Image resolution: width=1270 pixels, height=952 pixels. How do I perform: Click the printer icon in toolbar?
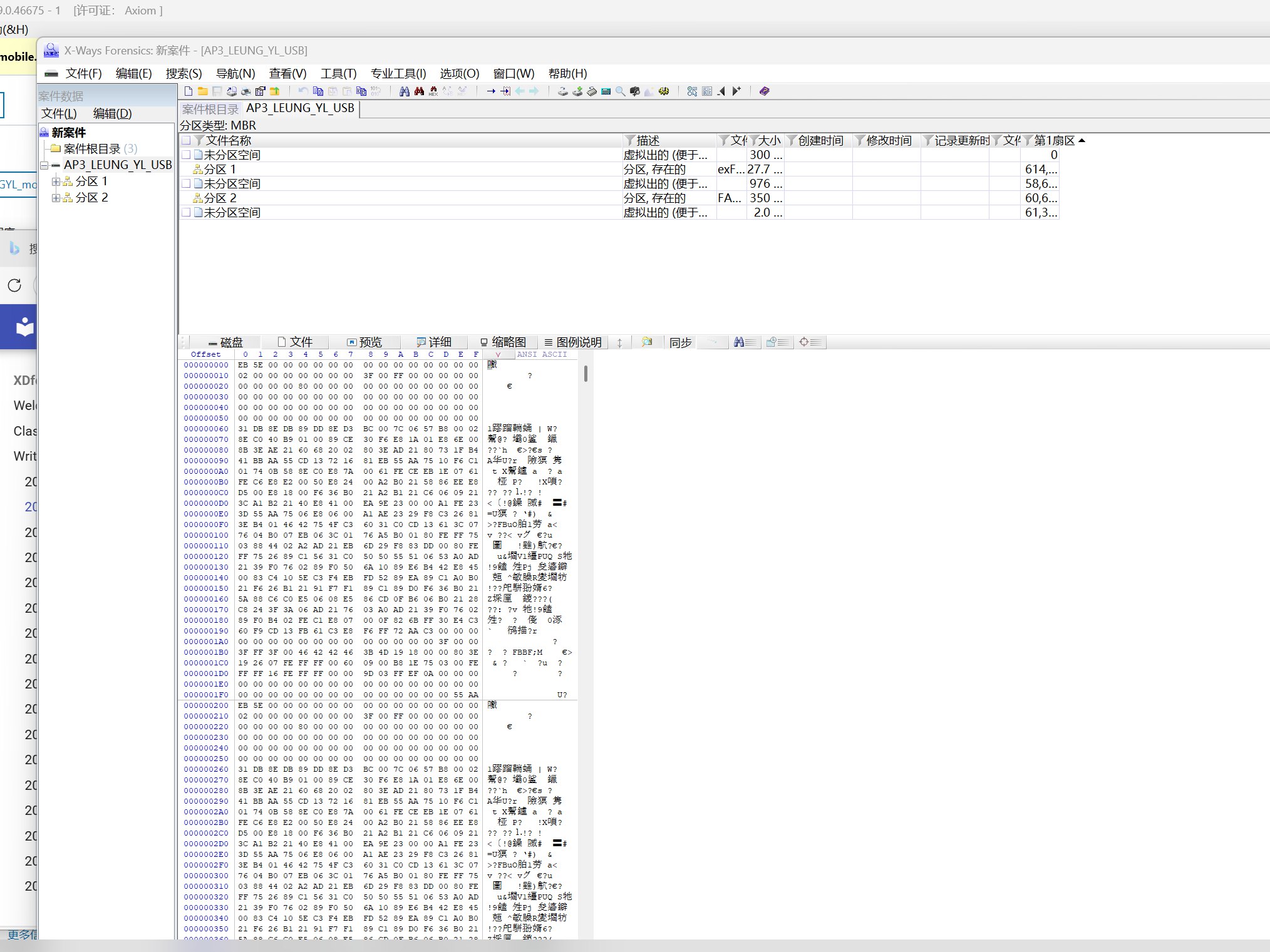pos(245,91)
